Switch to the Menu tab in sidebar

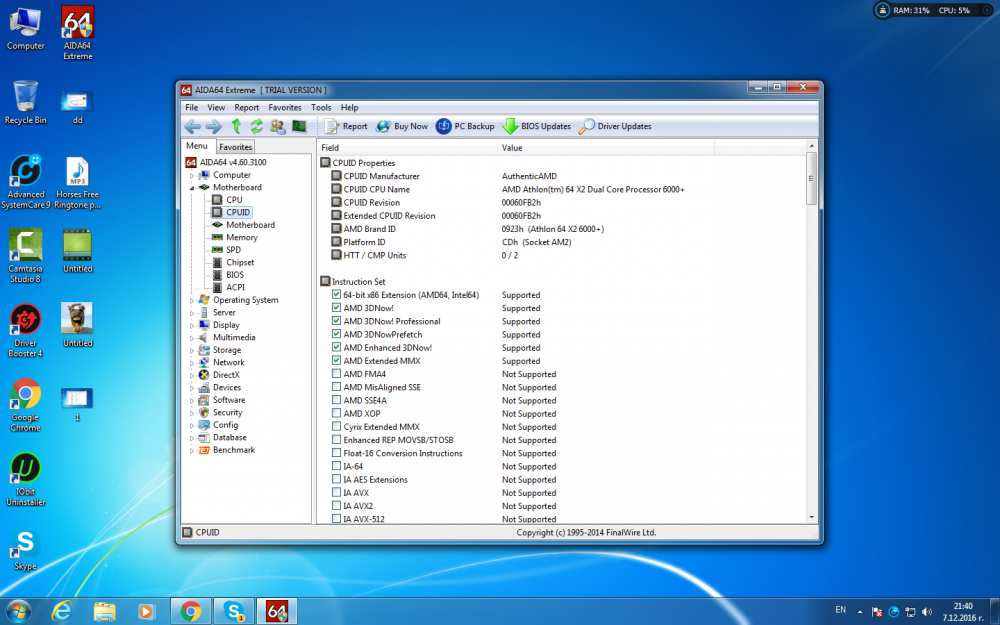click(197, 146)
